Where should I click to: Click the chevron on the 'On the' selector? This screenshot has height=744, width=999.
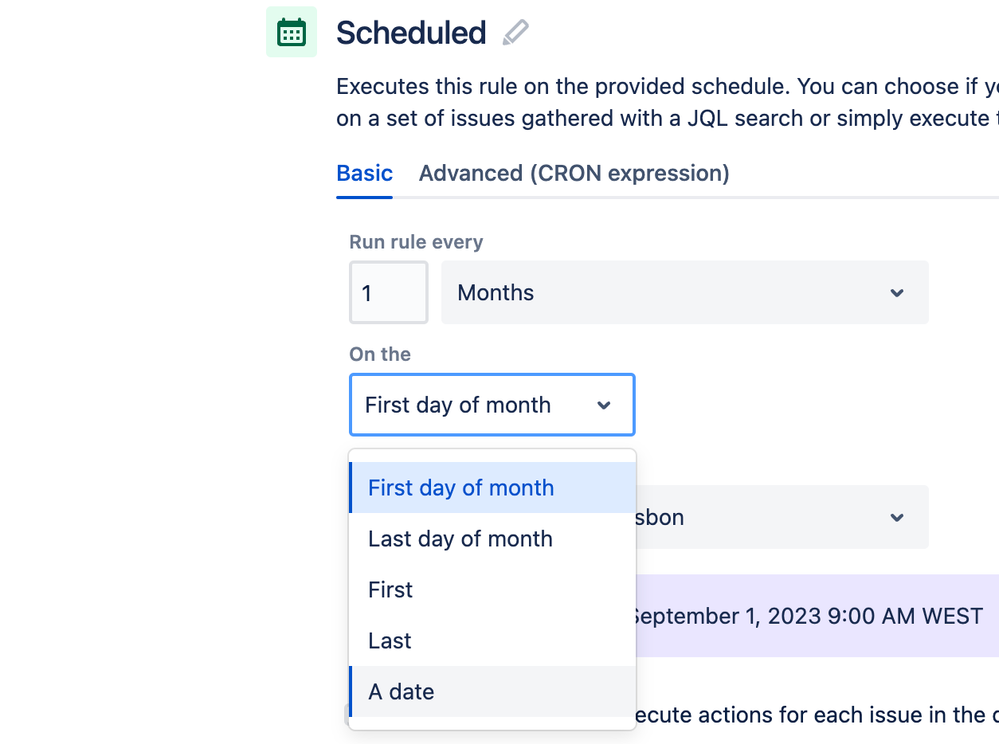click(x=604, y=404)
